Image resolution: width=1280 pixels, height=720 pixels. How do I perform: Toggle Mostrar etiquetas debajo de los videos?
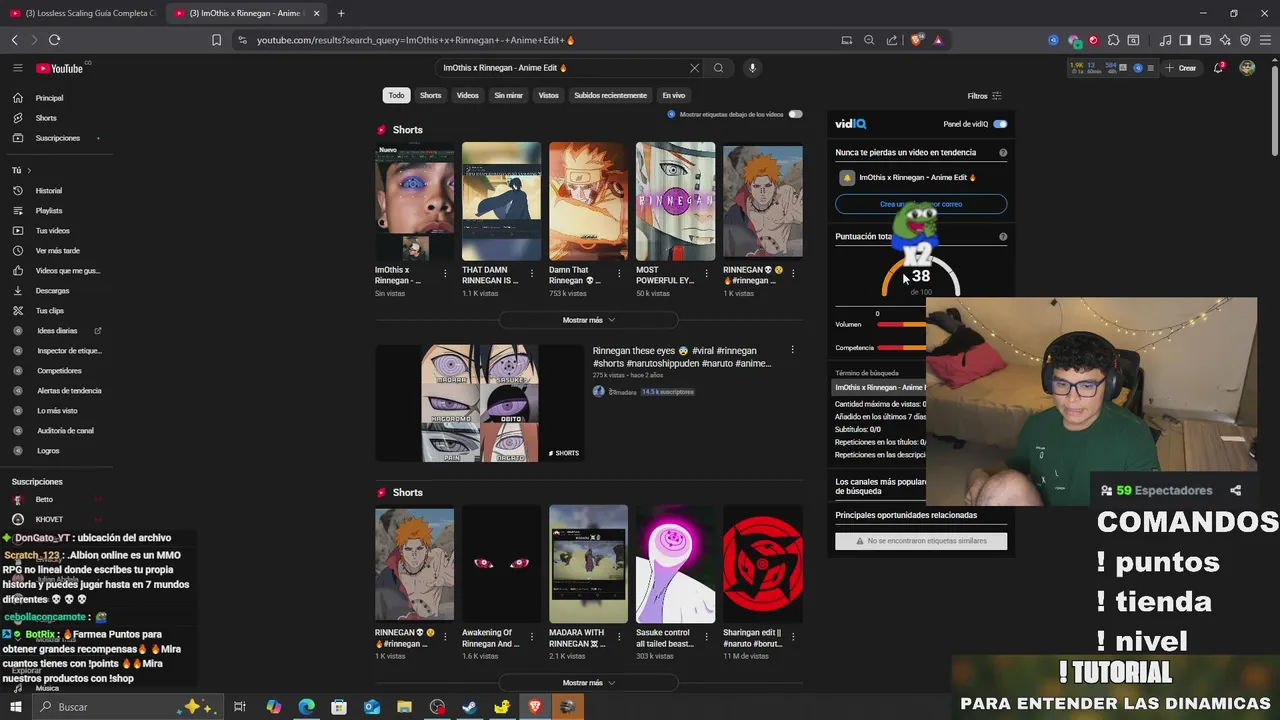point(795,114)
